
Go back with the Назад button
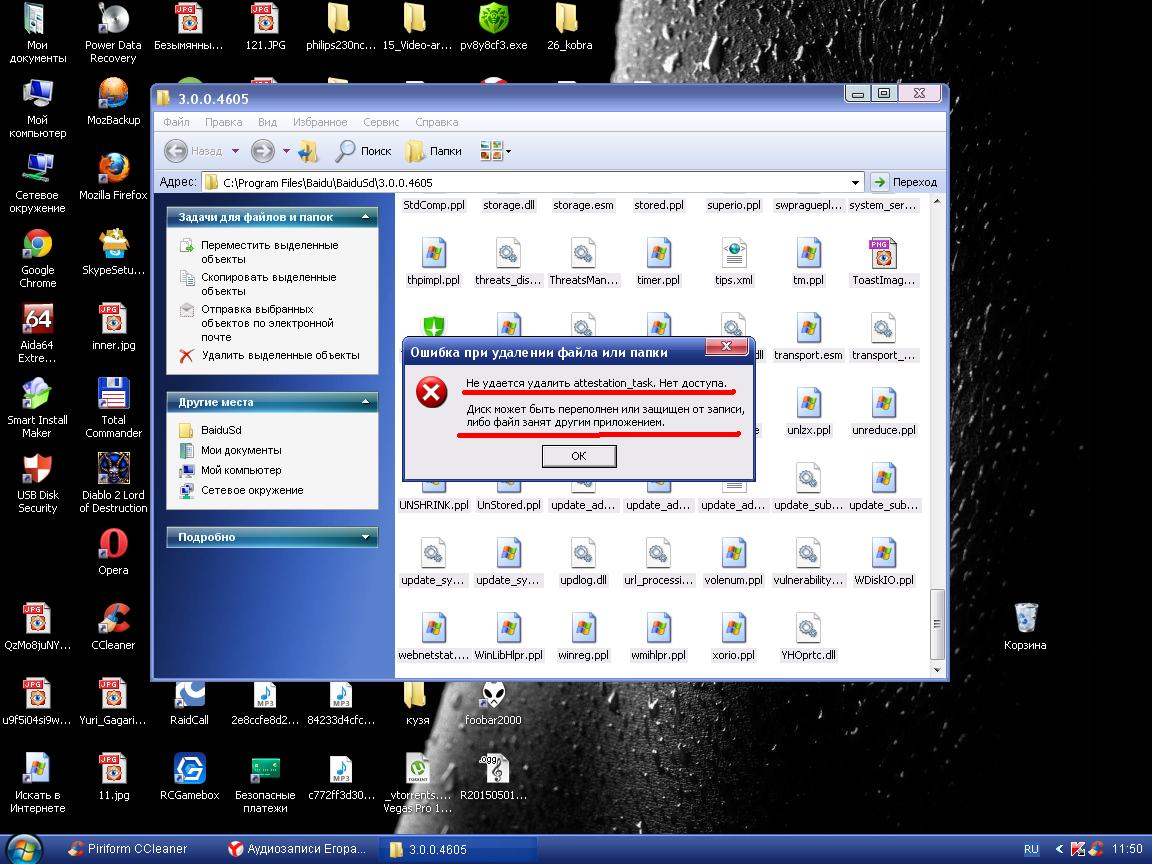(193, 151)
